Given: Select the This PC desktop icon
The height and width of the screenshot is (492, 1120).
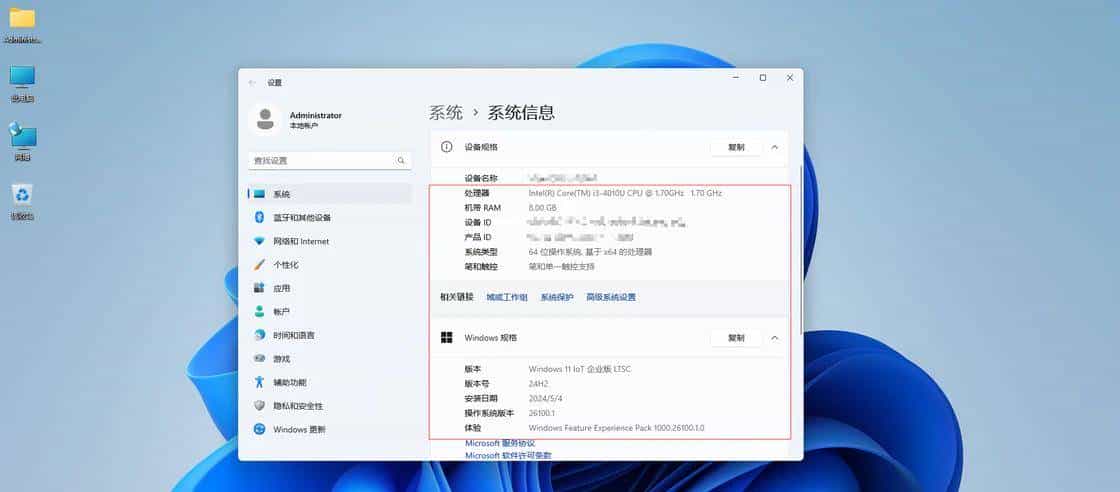Looking at the screenshot, I should coord(22,84).
